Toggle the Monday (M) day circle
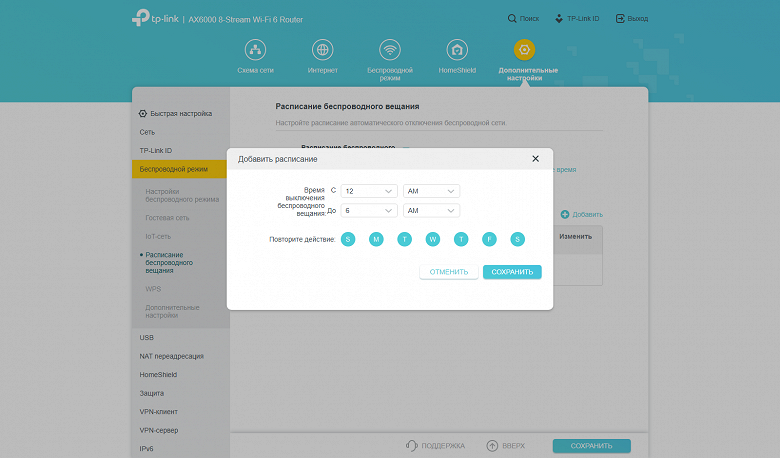This screenshot has height=458, width=780. point(376,239)
